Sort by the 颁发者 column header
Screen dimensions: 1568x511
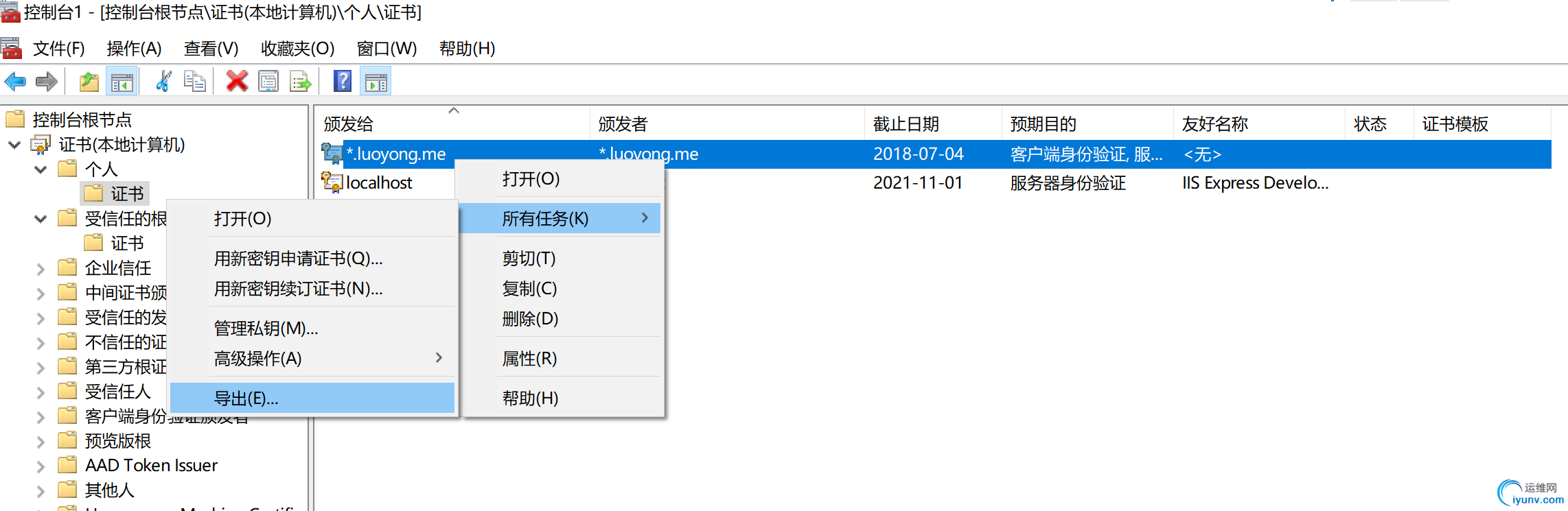coord(728,123)
